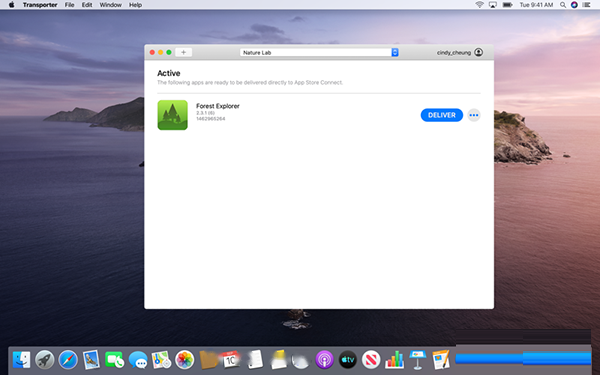
Task: Open Podcasts from the Dock
Action: [324, 360]
